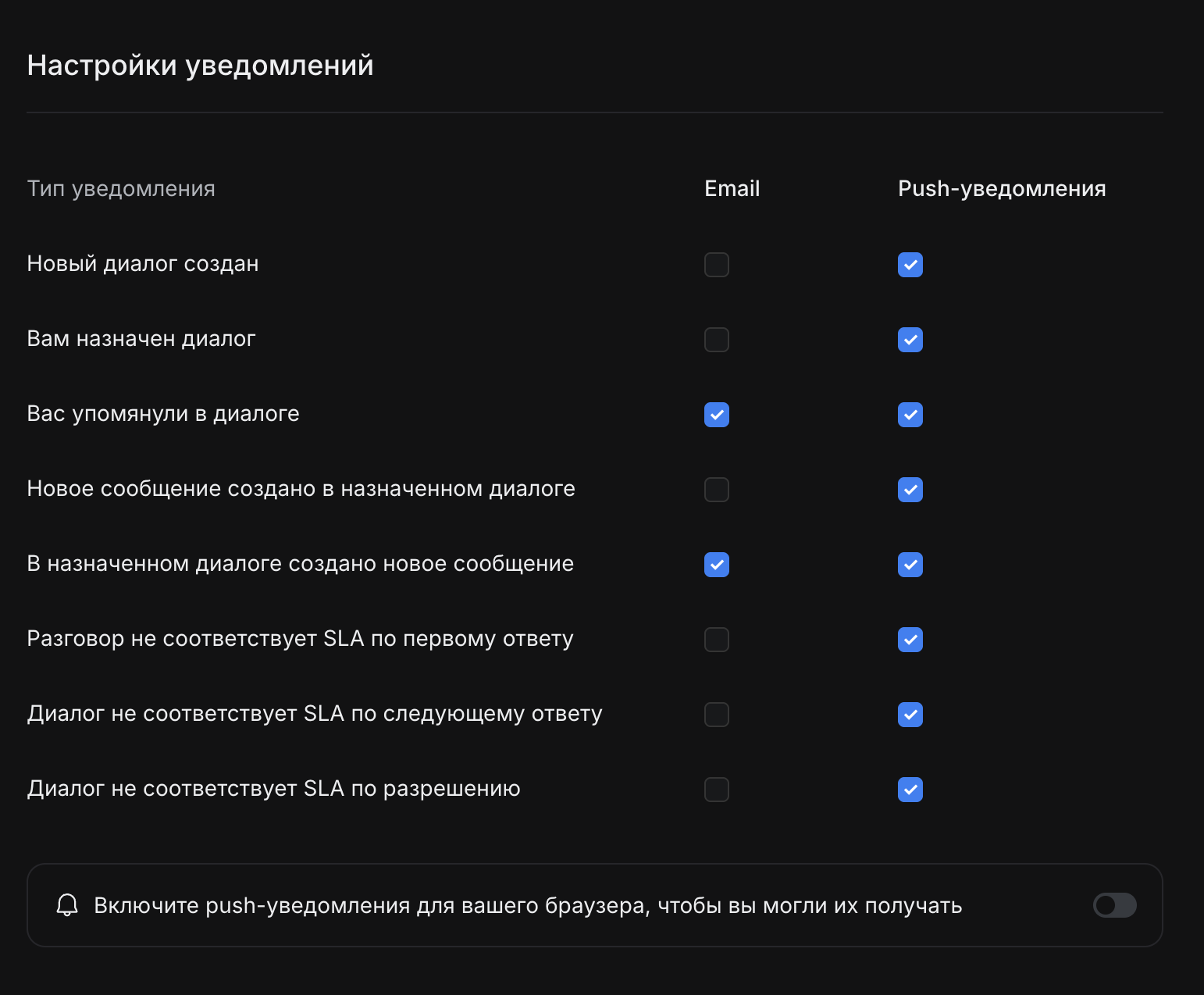Disable Push for 'Вас упомянули в диалоге'
This screenshot has height=995, width=1204.
[x=910, y=415]
